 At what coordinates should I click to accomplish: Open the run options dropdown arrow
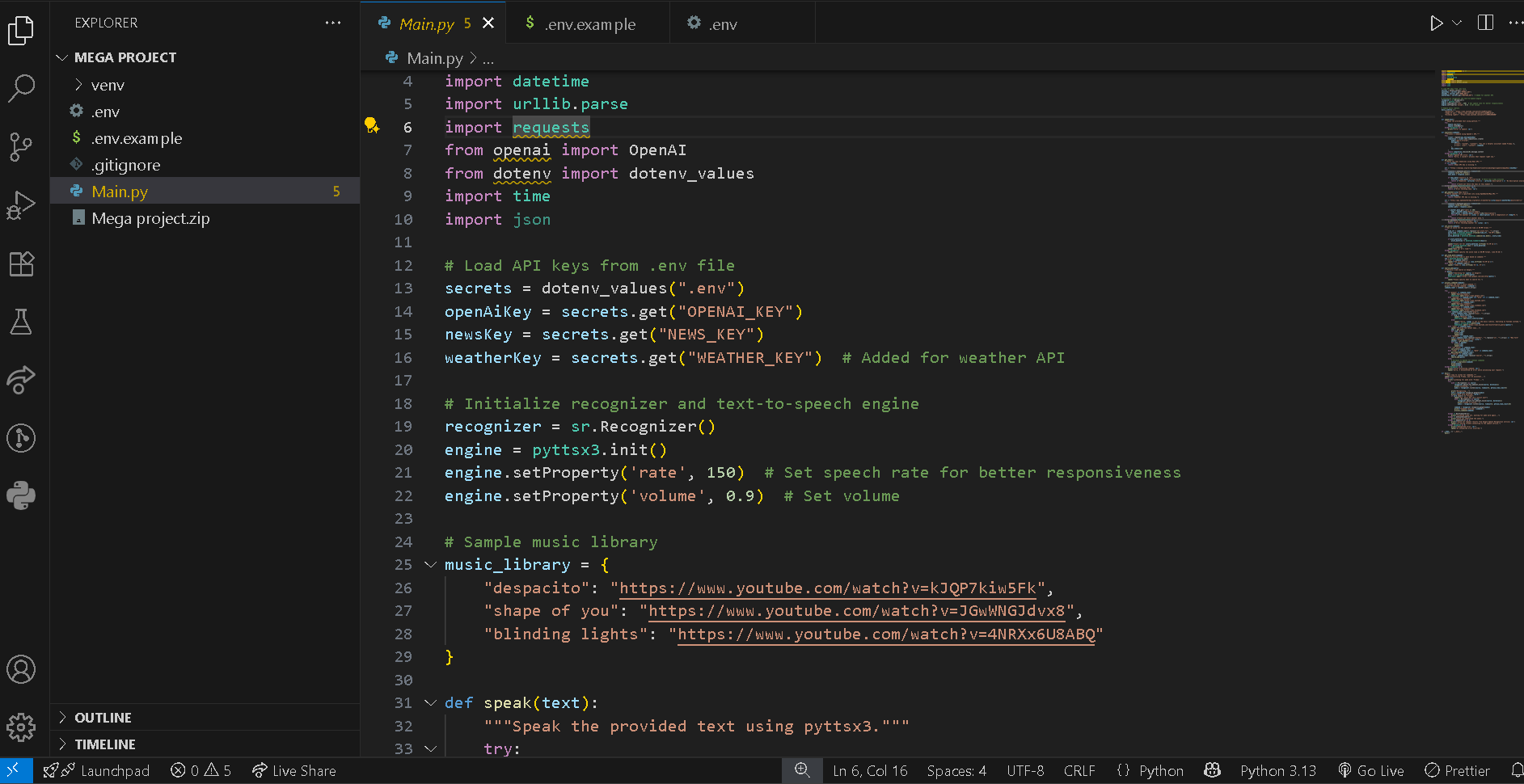pyautogui.click(x=1457, y=23)
